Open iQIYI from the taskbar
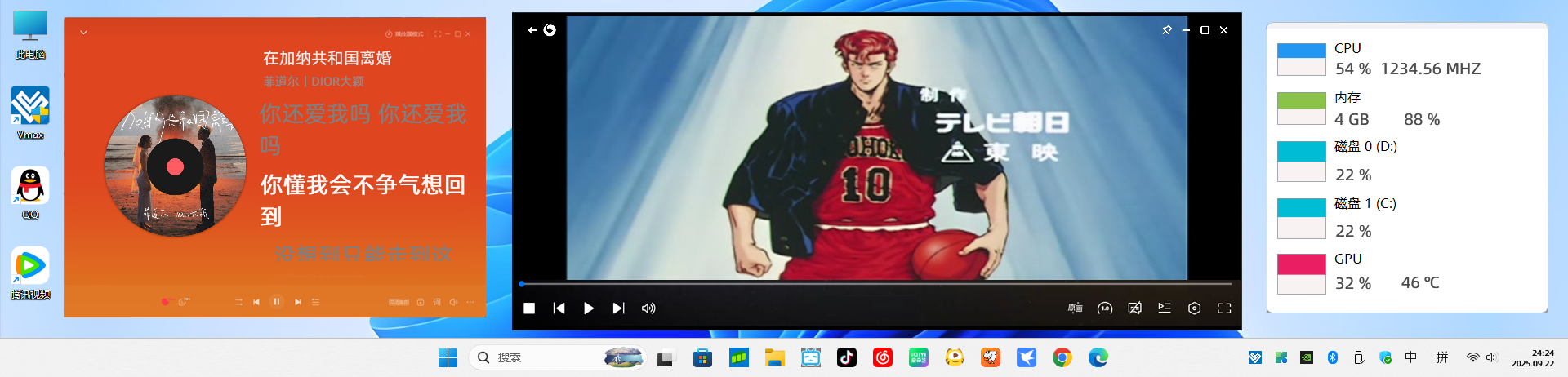1568x377 pixels. (x=918, y=357)
